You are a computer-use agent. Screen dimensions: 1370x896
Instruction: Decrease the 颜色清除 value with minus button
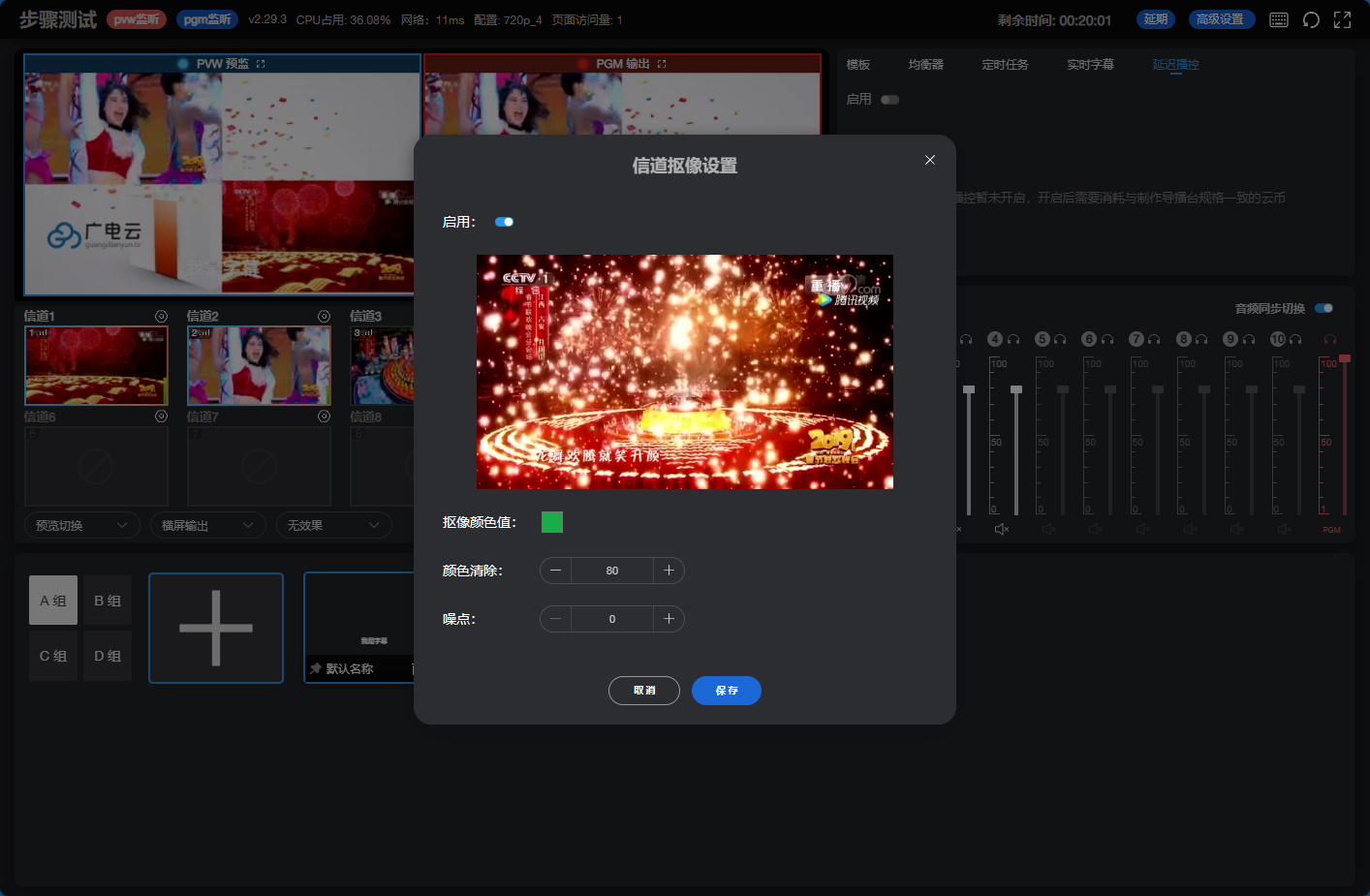pos(555,571)
